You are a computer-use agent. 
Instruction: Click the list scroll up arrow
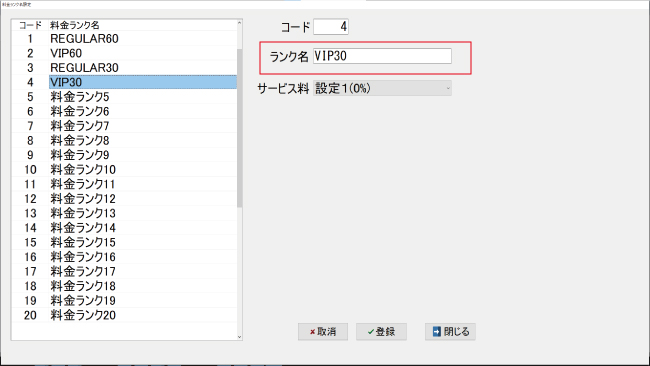coord(239,23)
